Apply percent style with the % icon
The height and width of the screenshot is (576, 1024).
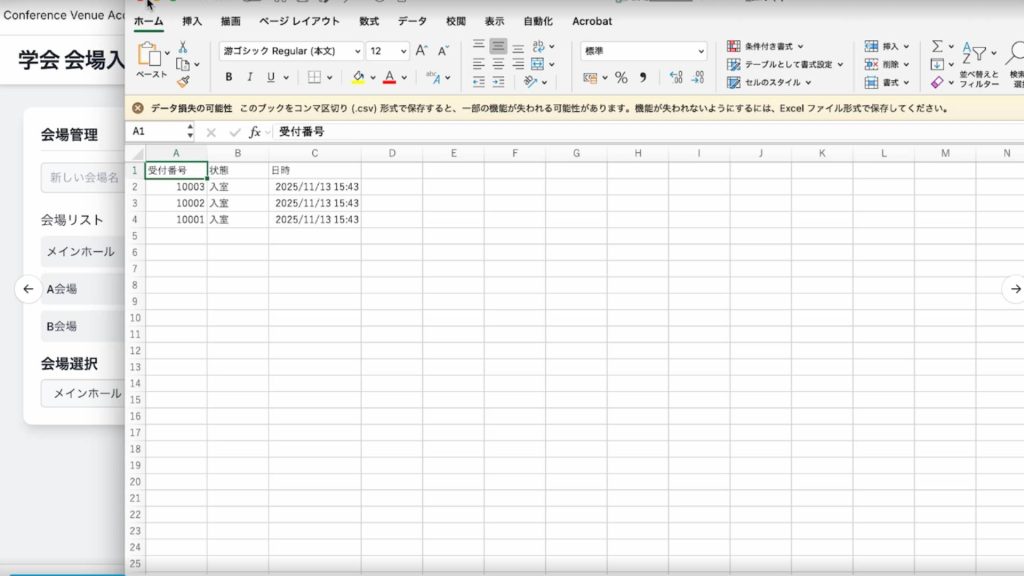(x=621, y=77)
